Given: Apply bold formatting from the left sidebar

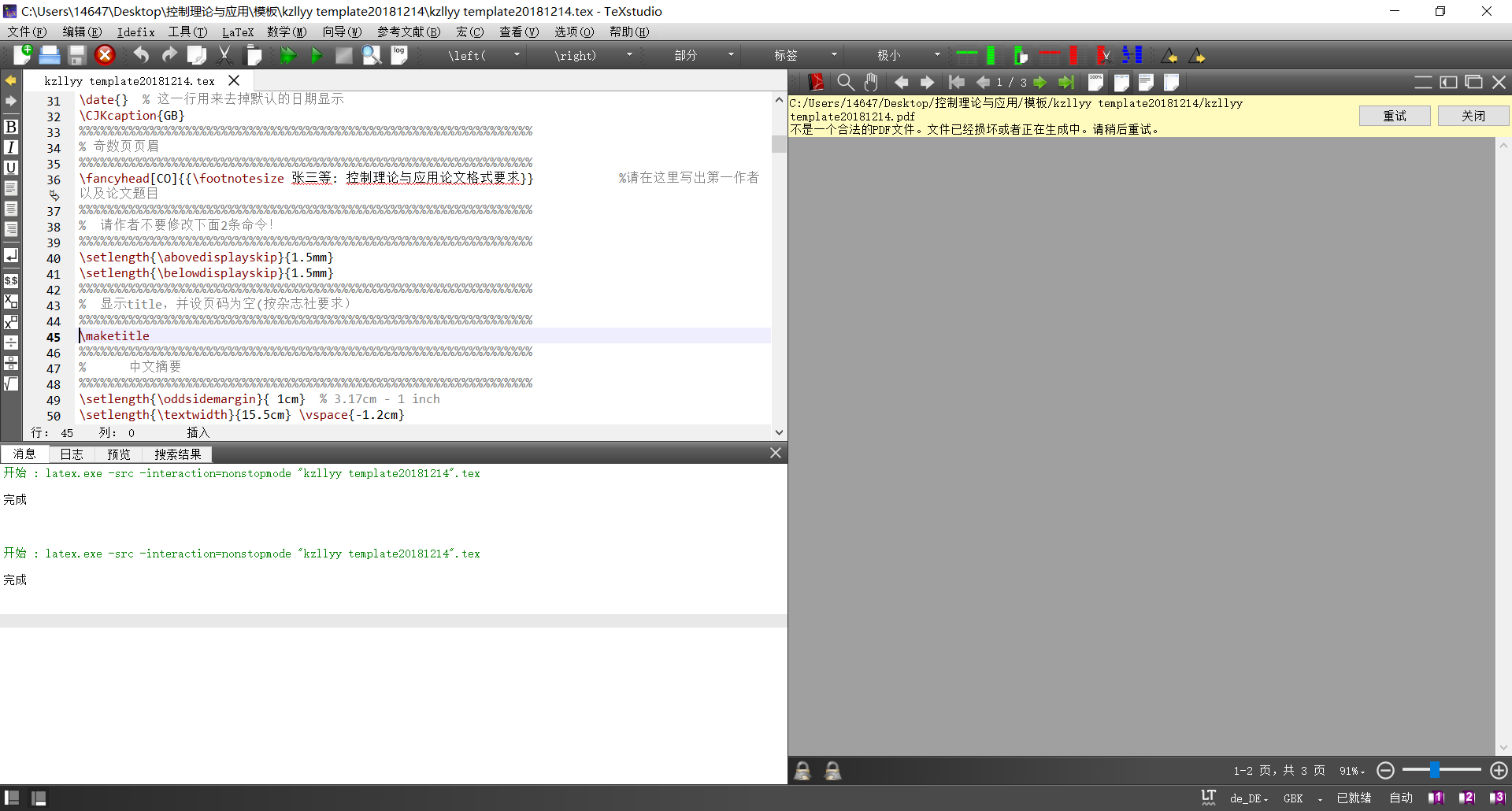Looking at the screenshot, I should (x=11, y=126).
